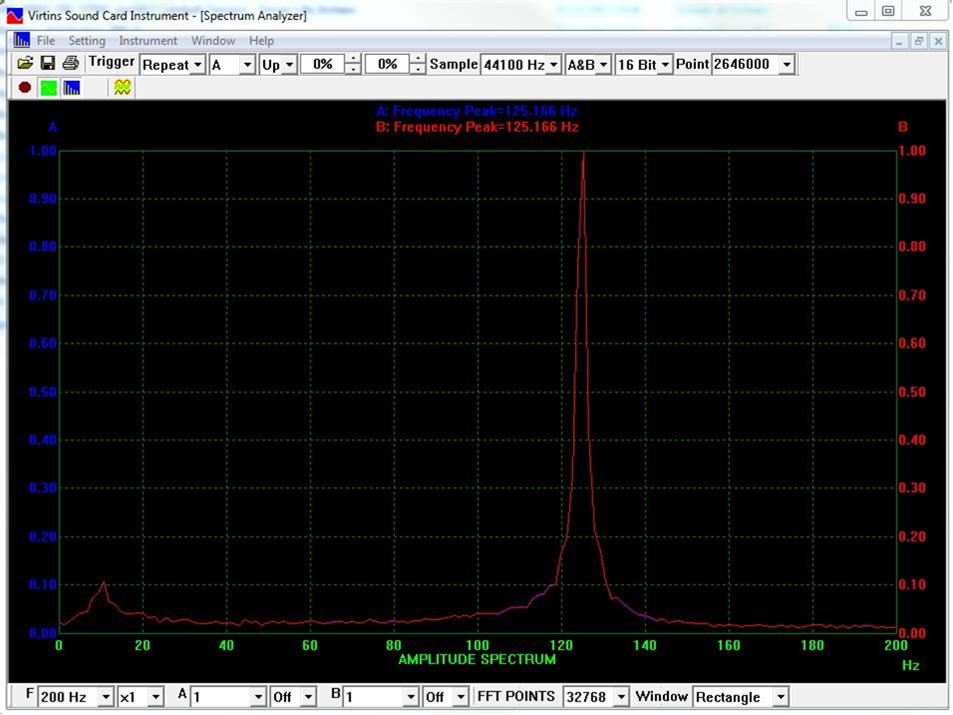Open the green oscilloscope icon
This screenshot has height=715, width=953.
point(49,88)
